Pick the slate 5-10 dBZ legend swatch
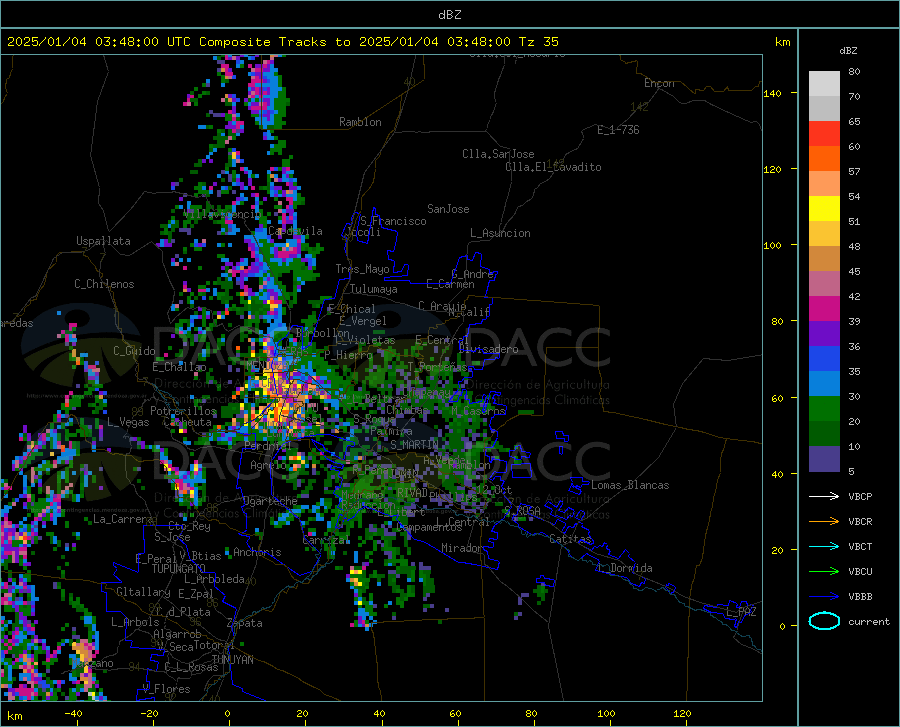Screen dimensions: 900x727 (824, 459)
